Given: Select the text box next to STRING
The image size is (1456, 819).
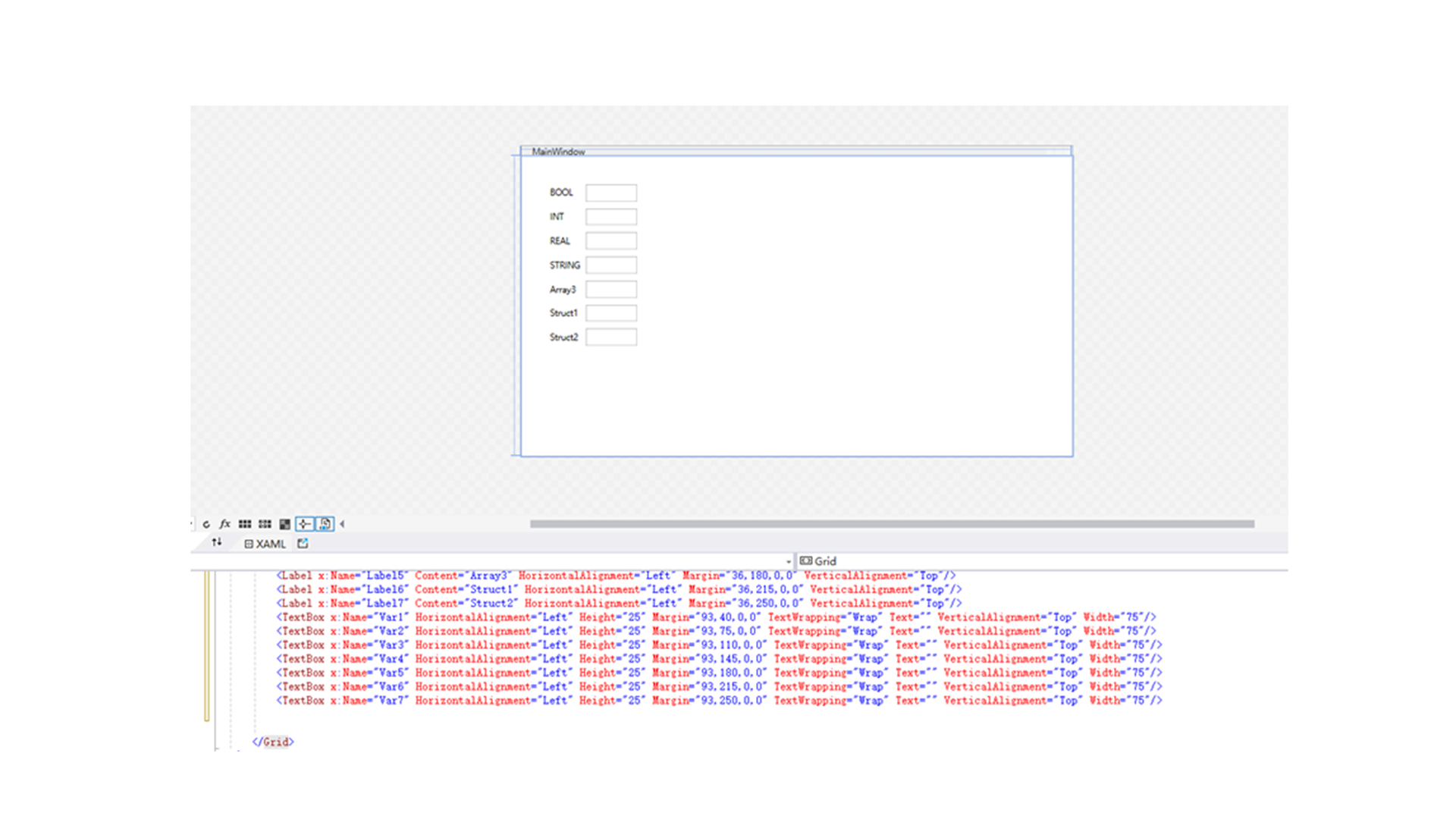Looking at the screenshot, I should click(610, 265).
